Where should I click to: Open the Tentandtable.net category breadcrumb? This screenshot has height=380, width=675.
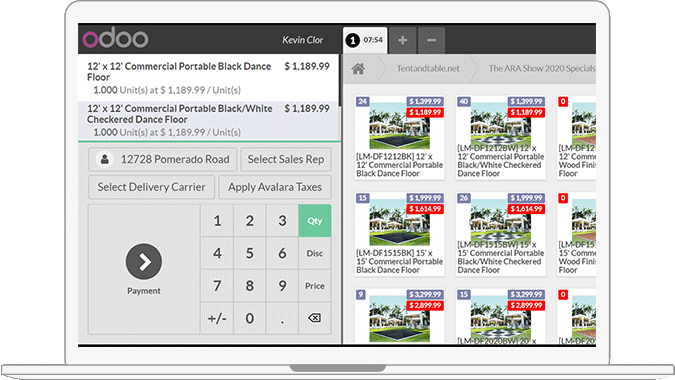click(428, 68)
